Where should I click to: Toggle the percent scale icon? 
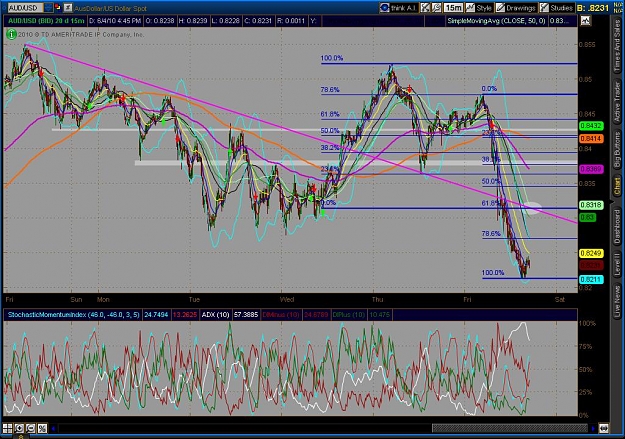[x=42, y=428]
